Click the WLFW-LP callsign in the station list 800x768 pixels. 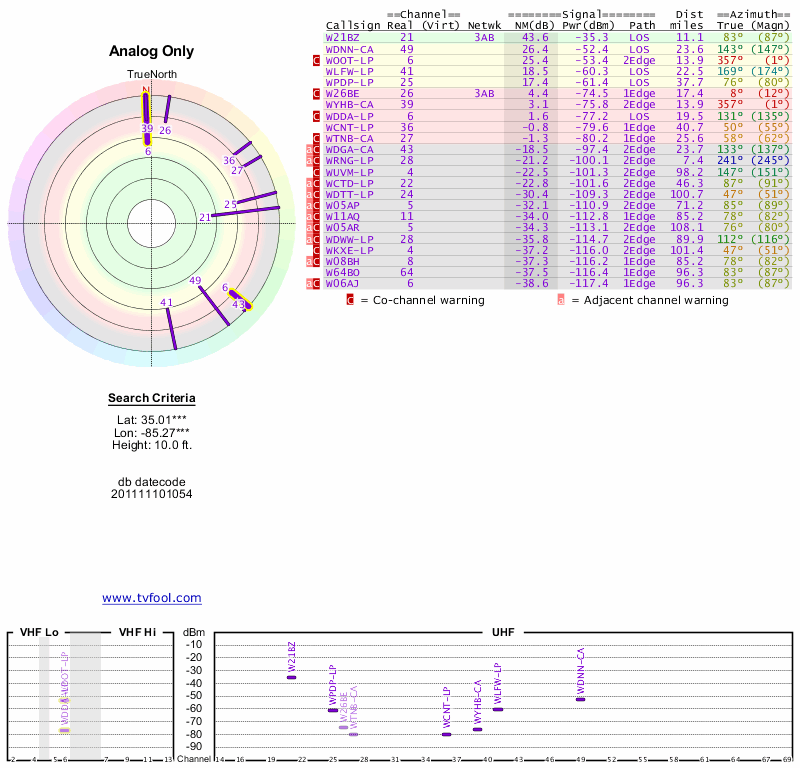350,71
